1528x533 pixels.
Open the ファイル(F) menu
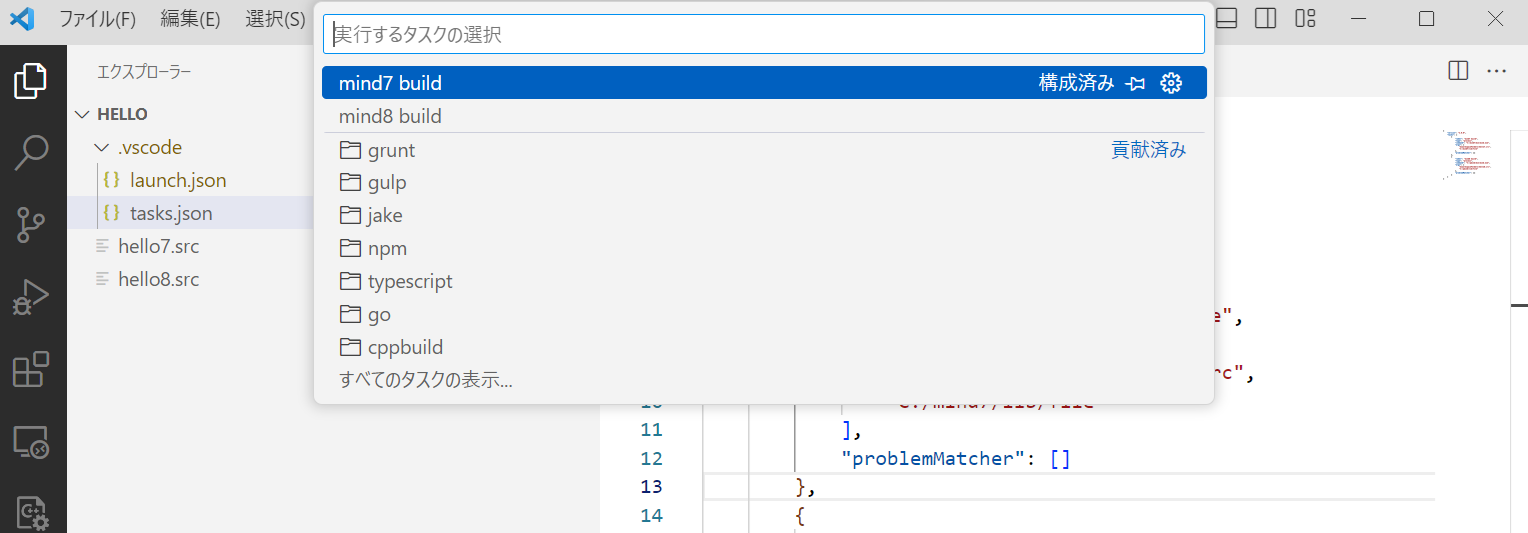tap(97, 19)
